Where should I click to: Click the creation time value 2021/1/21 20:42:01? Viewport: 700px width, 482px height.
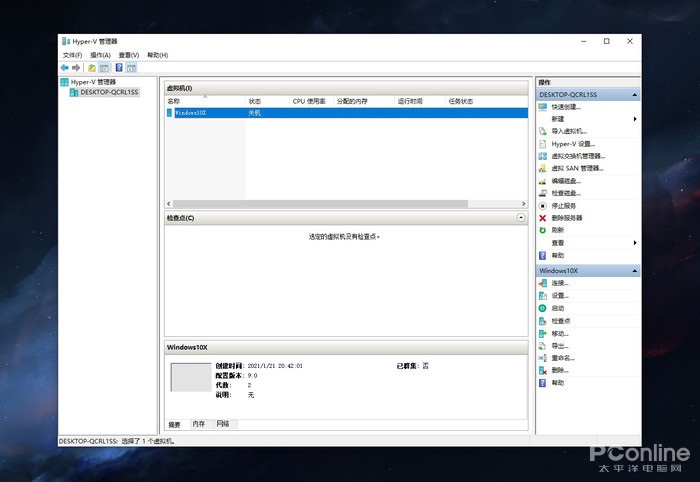(x=275, y=366)
